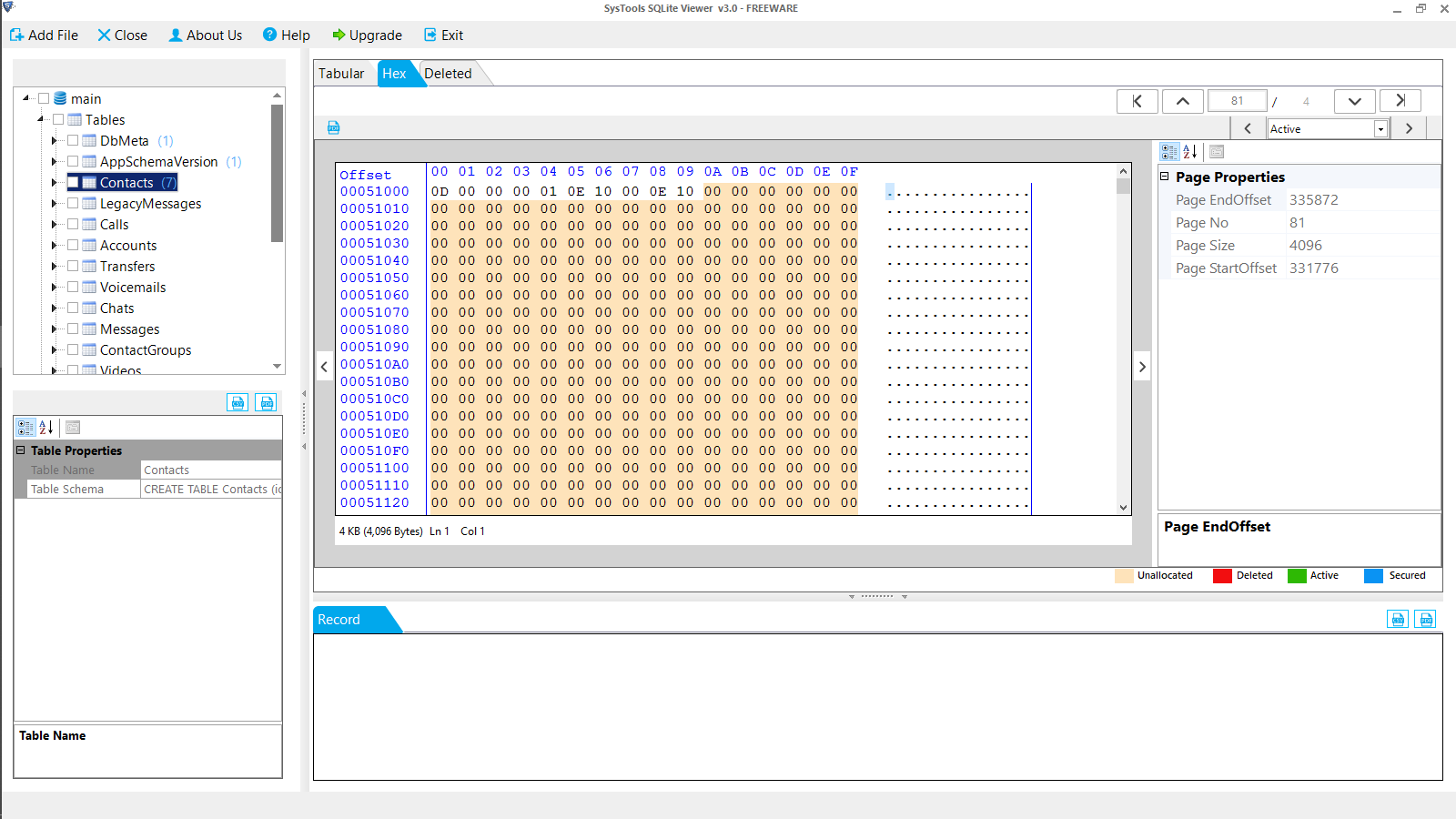Viewport: 1456px width, 819px height.
Task: Click Categorized icon in Page Properties
Action: coord(1169,152)
